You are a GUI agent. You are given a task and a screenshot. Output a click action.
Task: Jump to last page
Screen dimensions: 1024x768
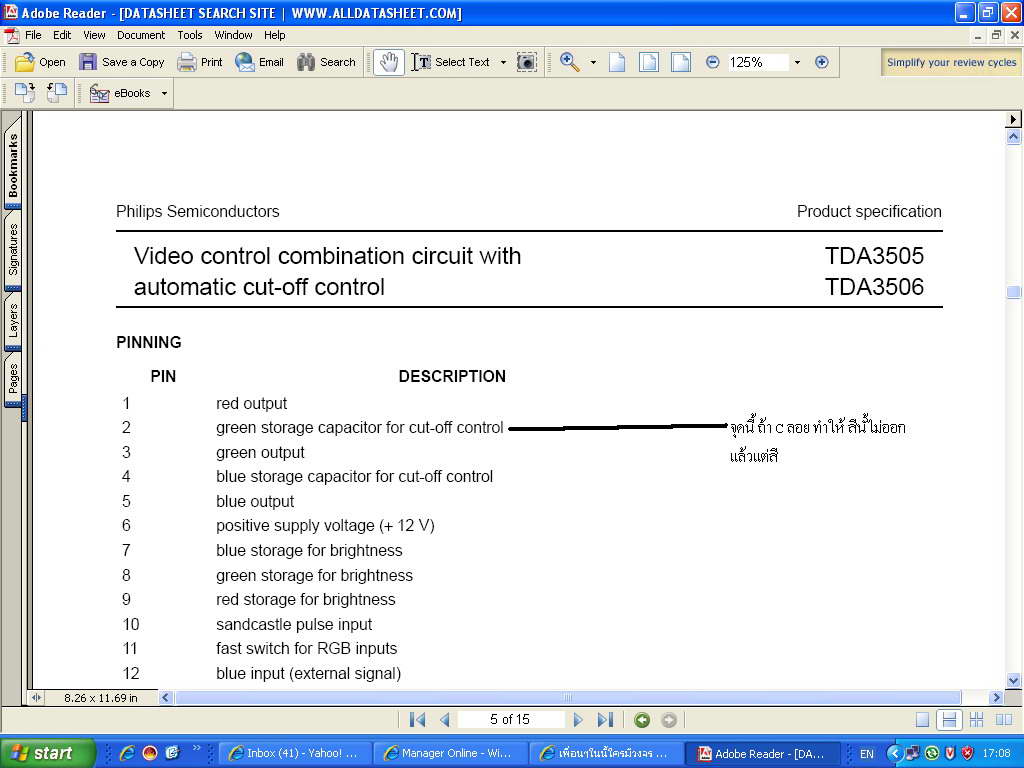click(x=605, y=720)
